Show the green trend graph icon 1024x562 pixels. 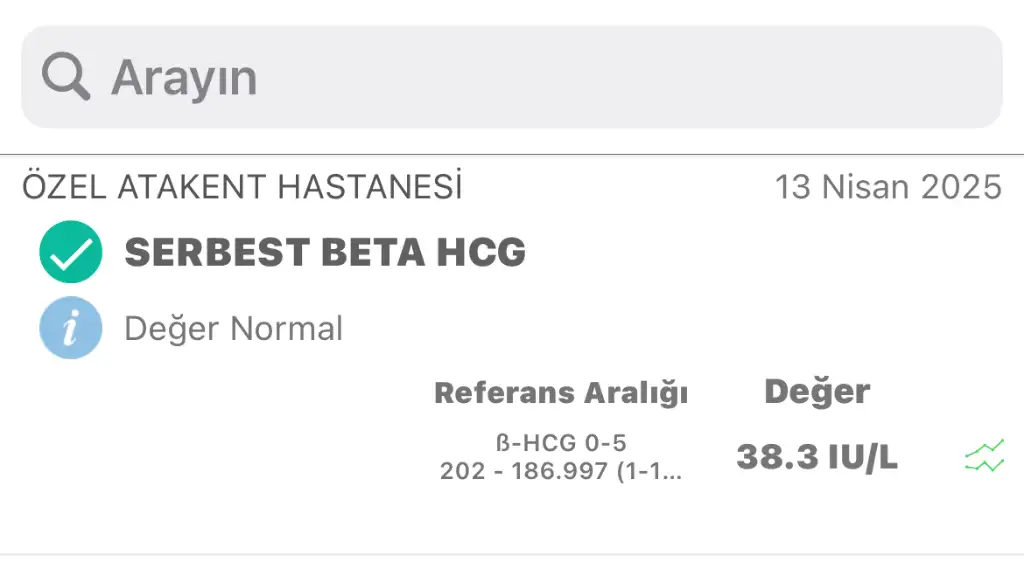point(984,456)
